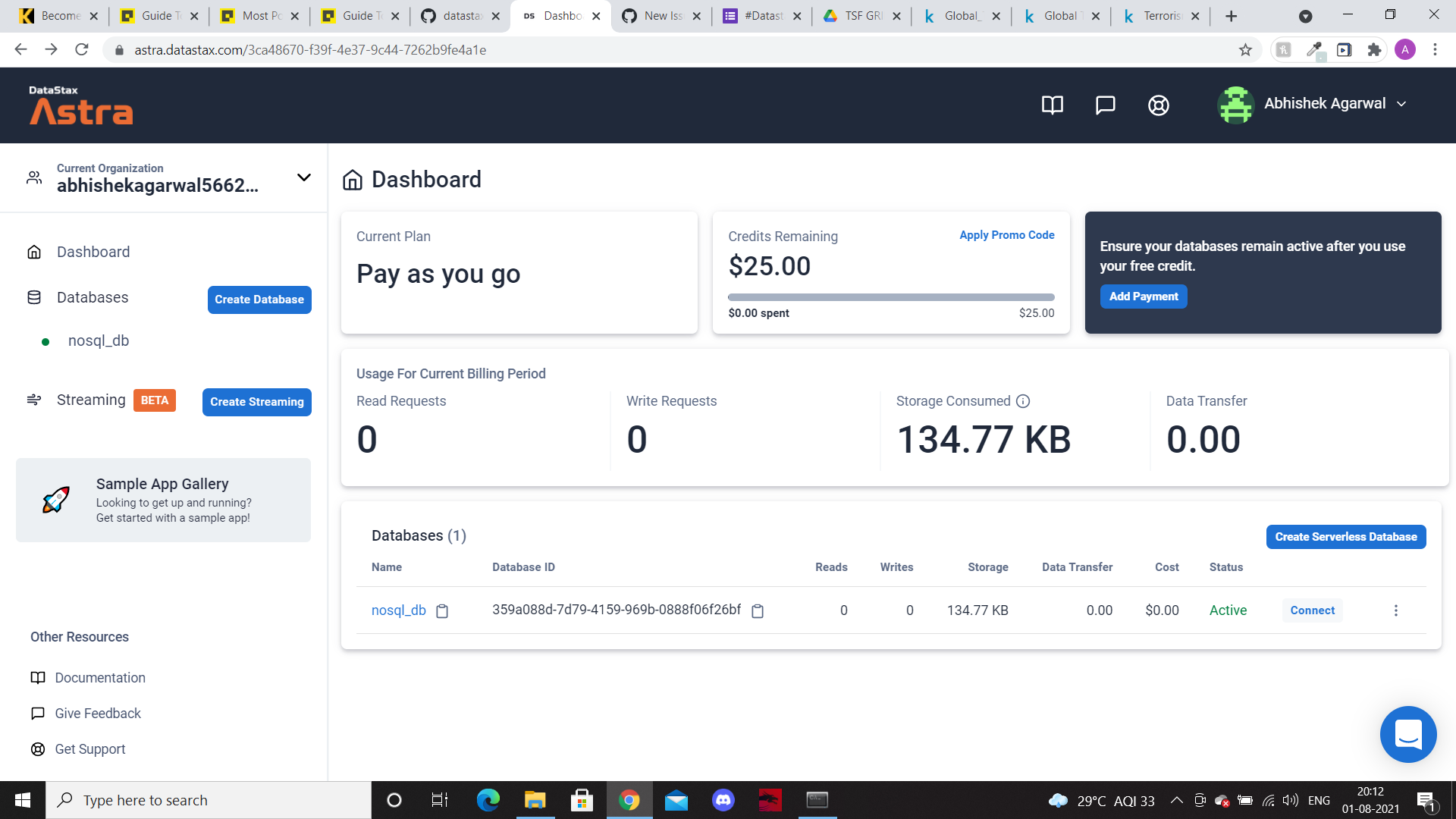Image resolution: width=1456 pixels, height=819 pixels.
Task: Click the Storage Consumed info icon
Action: 1025,401
